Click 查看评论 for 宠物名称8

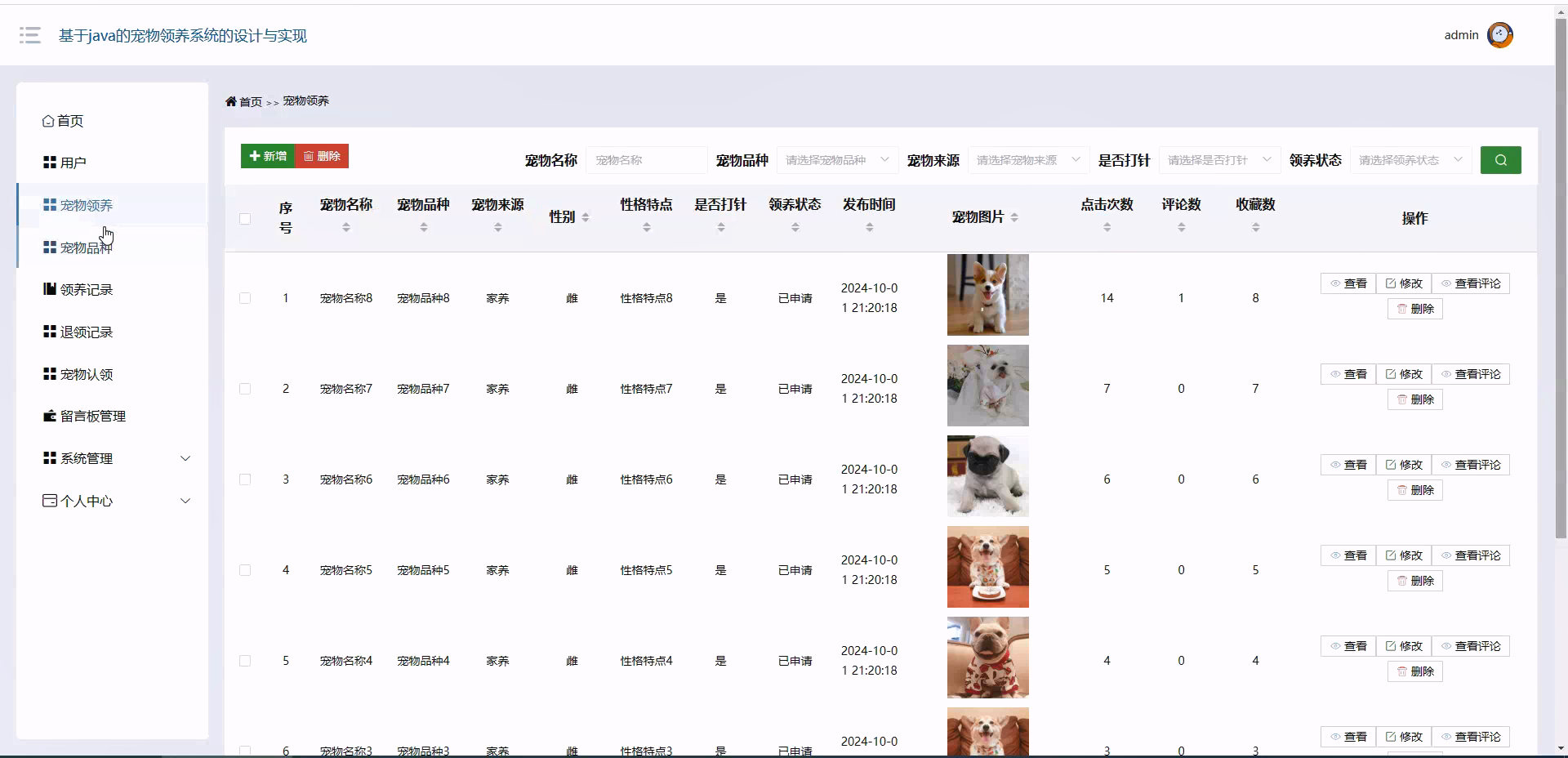click(1471, 283)
